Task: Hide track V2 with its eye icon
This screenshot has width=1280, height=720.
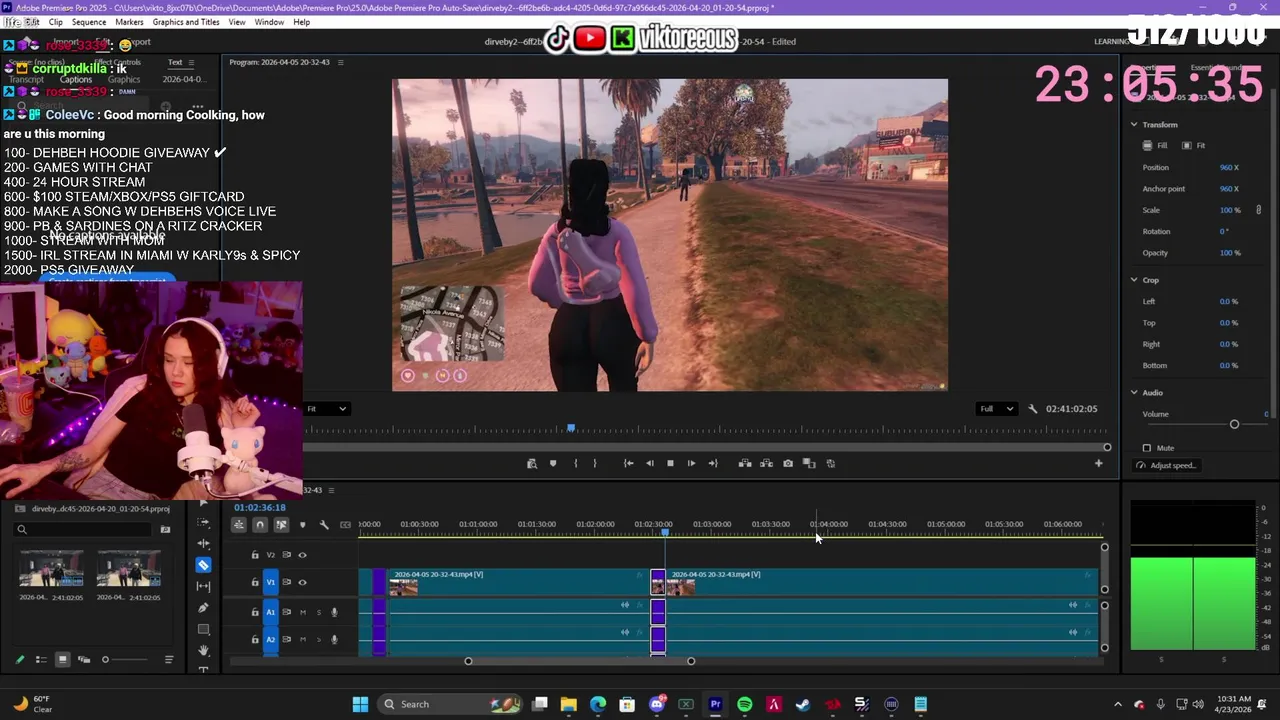Action: pos(302,555)
